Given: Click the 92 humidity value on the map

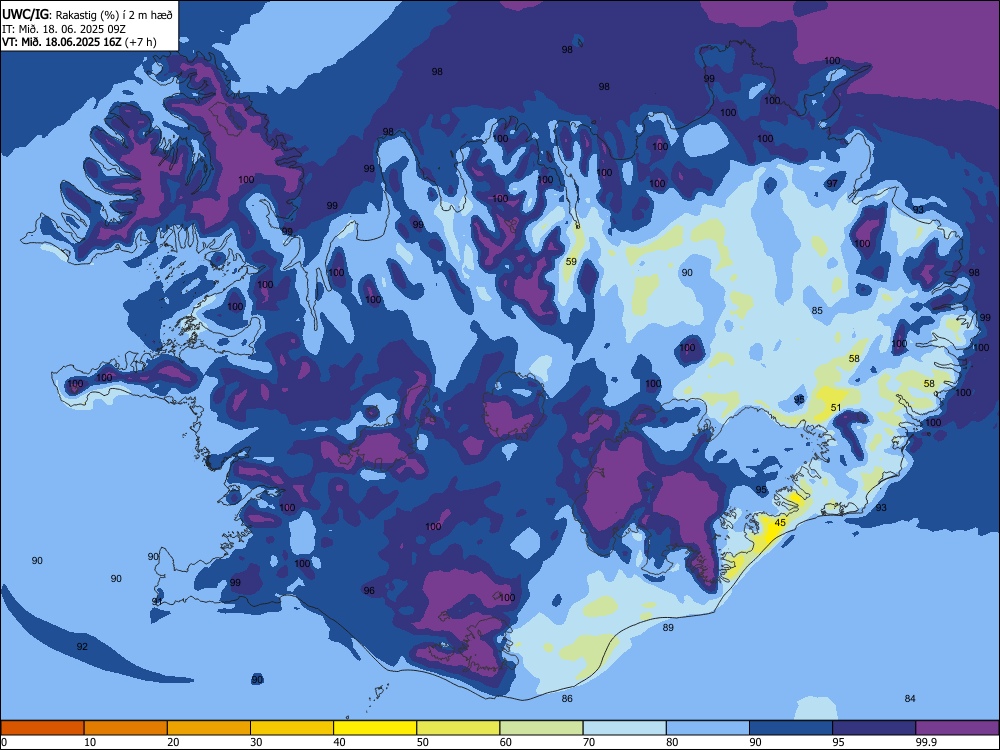Looking at the screenshot, I should pyautogui.click(x=82, y=647).
